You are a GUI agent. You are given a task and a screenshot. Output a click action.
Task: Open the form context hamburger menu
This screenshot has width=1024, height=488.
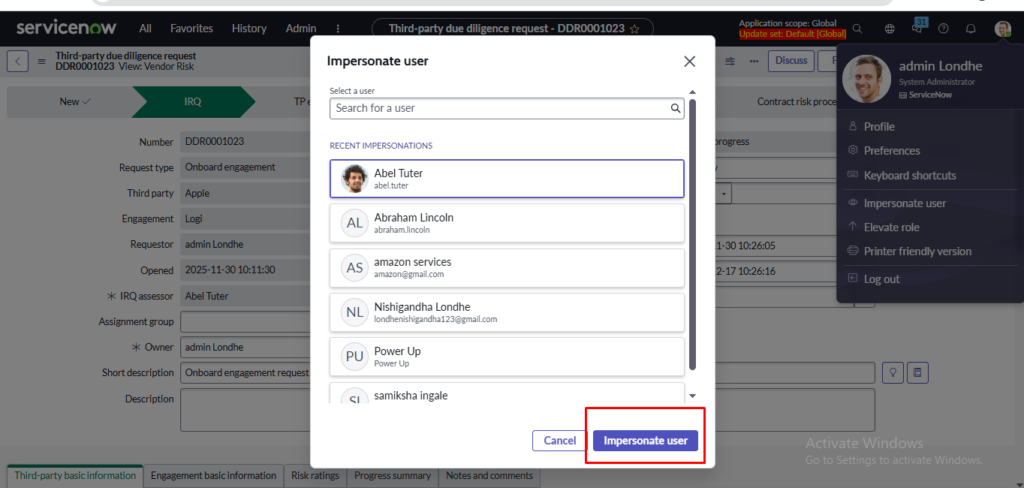(42, 62)
